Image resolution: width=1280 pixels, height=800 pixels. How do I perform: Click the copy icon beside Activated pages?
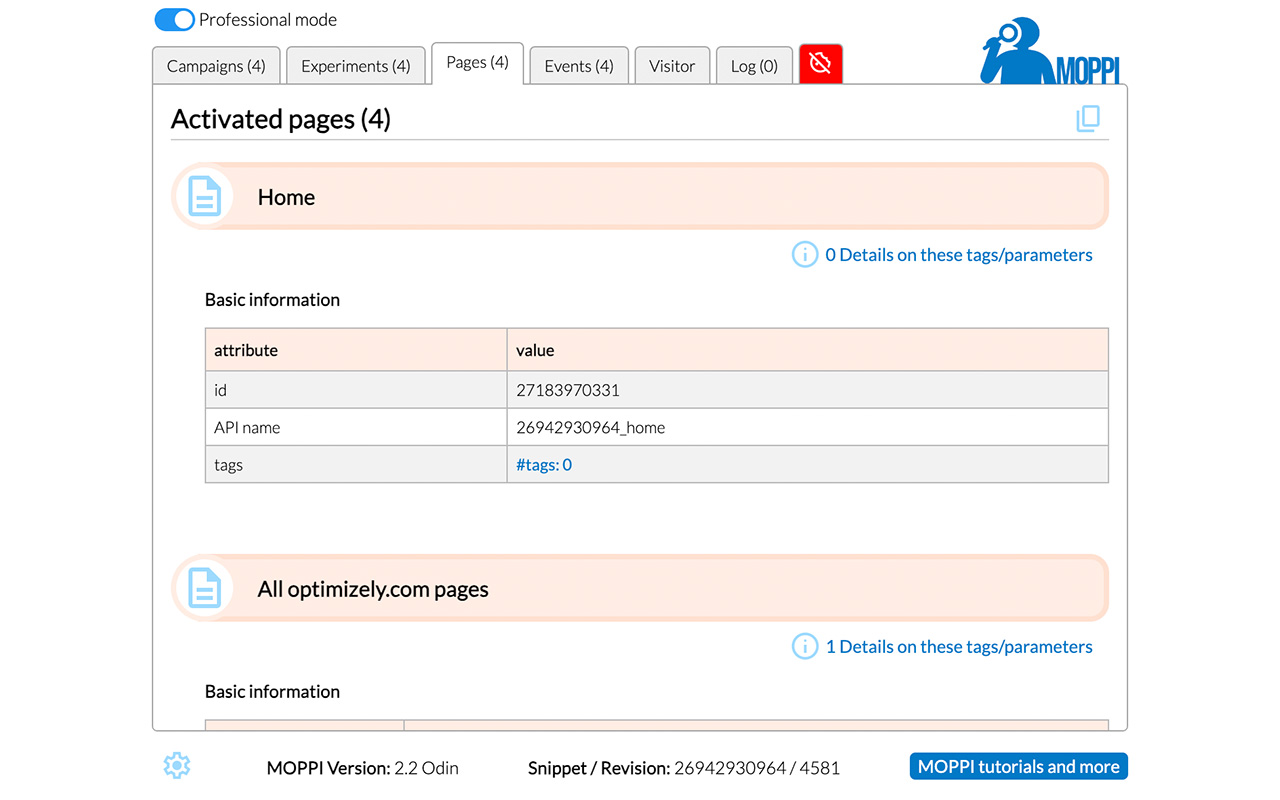coord(1088,118)
